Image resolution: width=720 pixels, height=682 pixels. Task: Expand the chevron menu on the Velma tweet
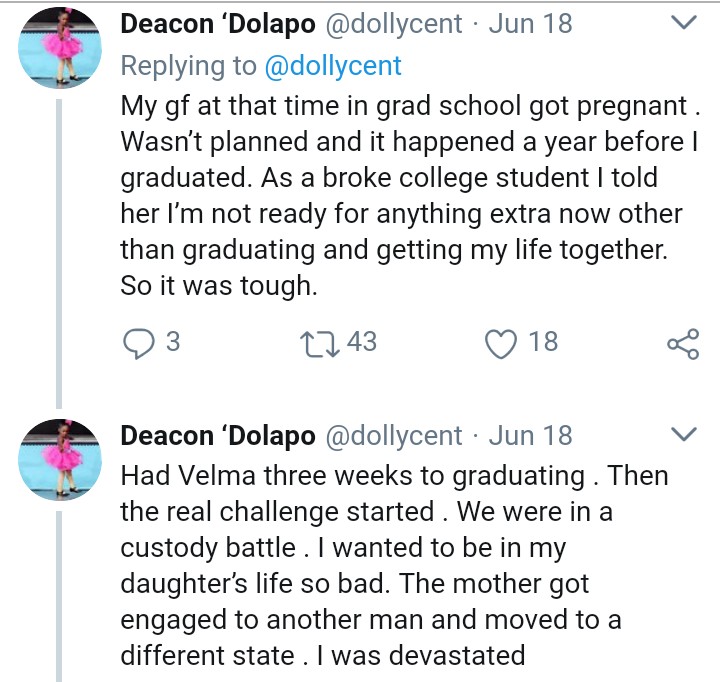(683, 435)
